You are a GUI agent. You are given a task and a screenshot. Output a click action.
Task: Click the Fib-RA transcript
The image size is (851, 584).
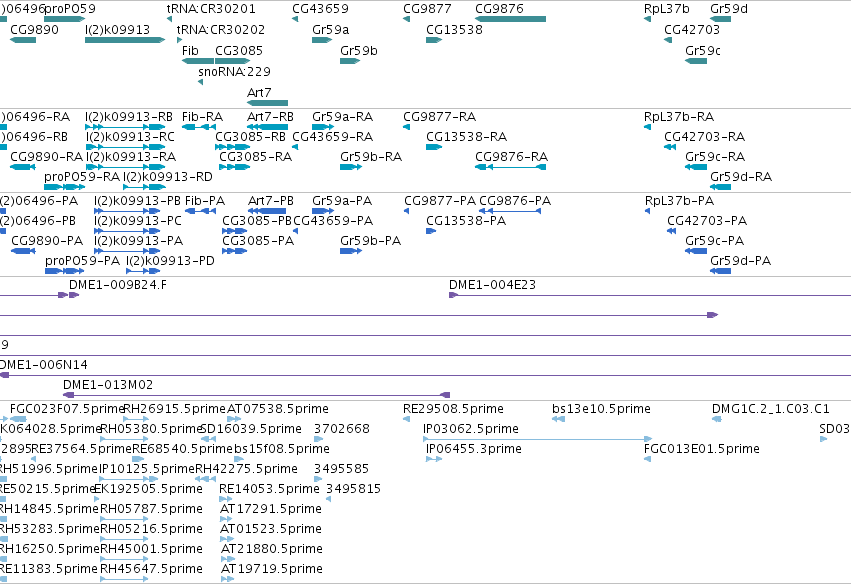(199, 127)
